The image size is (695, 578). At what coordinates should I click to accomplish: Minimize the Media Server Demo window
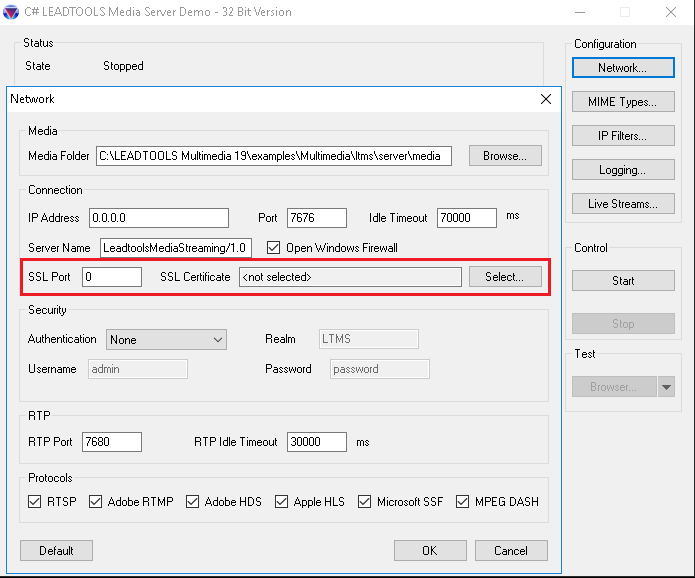coord(580,12)
